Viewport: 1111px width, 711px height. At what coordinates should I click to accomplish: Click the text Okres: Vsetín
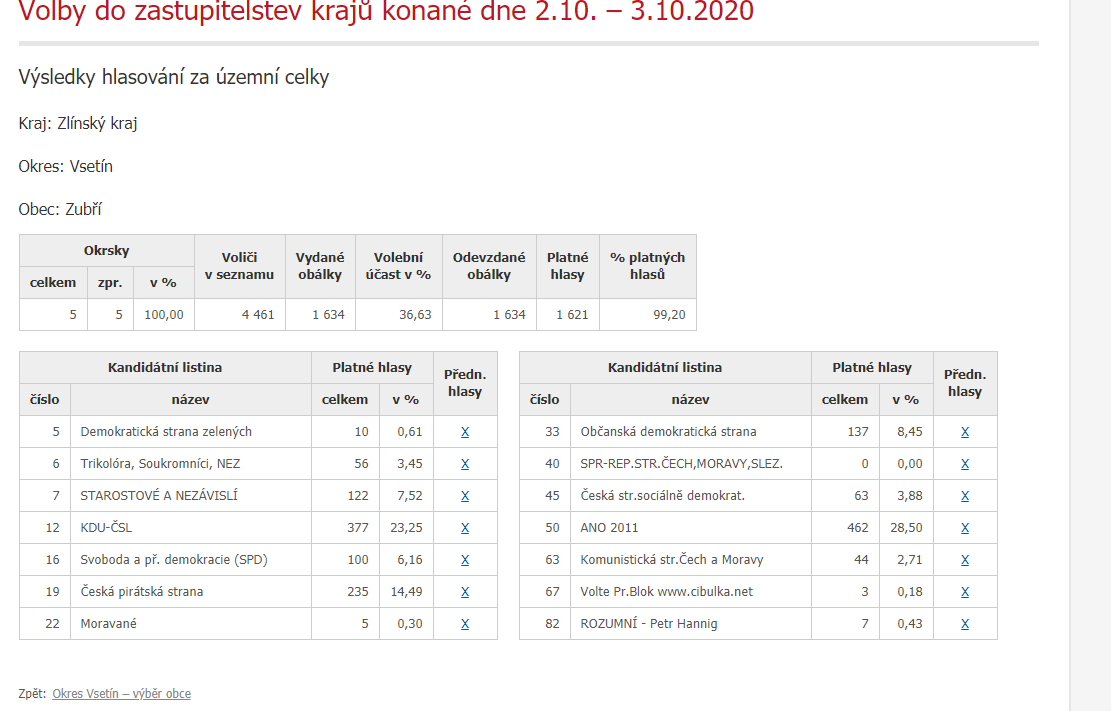coord(66,167)
